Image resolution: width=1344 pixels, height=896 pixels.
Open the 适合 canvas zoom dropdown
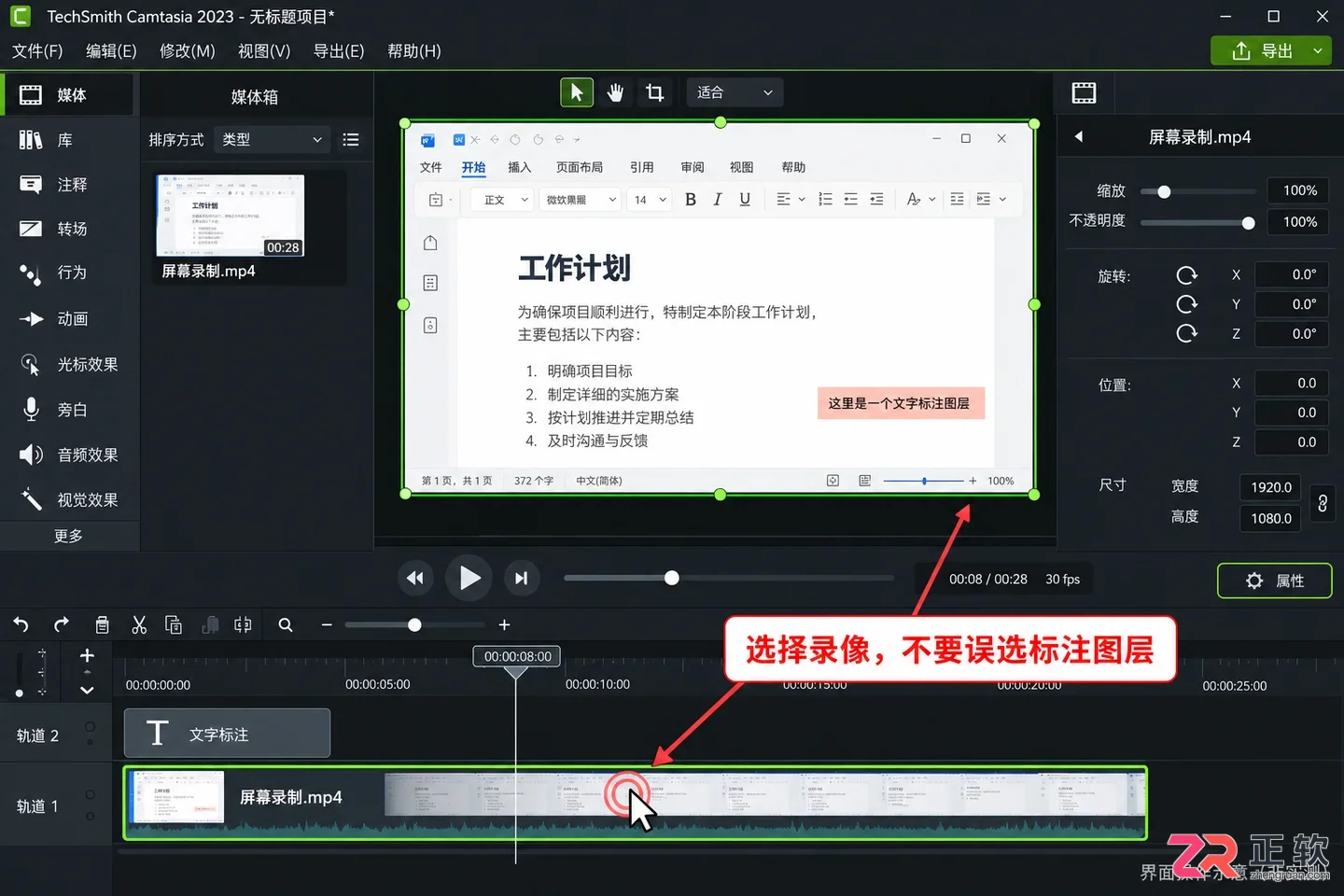click(x=735, y=92)
